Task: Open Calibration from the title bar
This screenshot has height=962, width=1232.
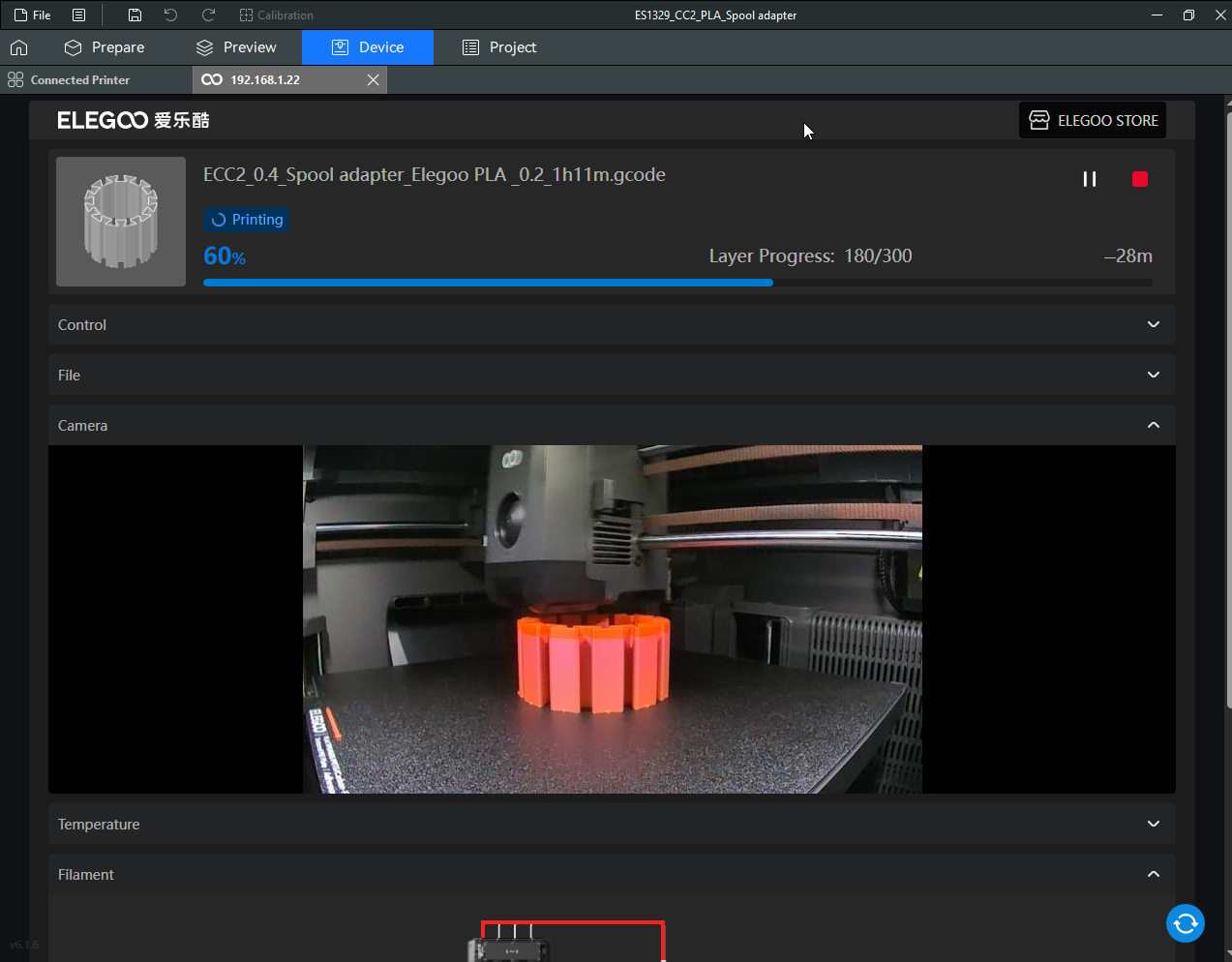Action: coord(276,15)
